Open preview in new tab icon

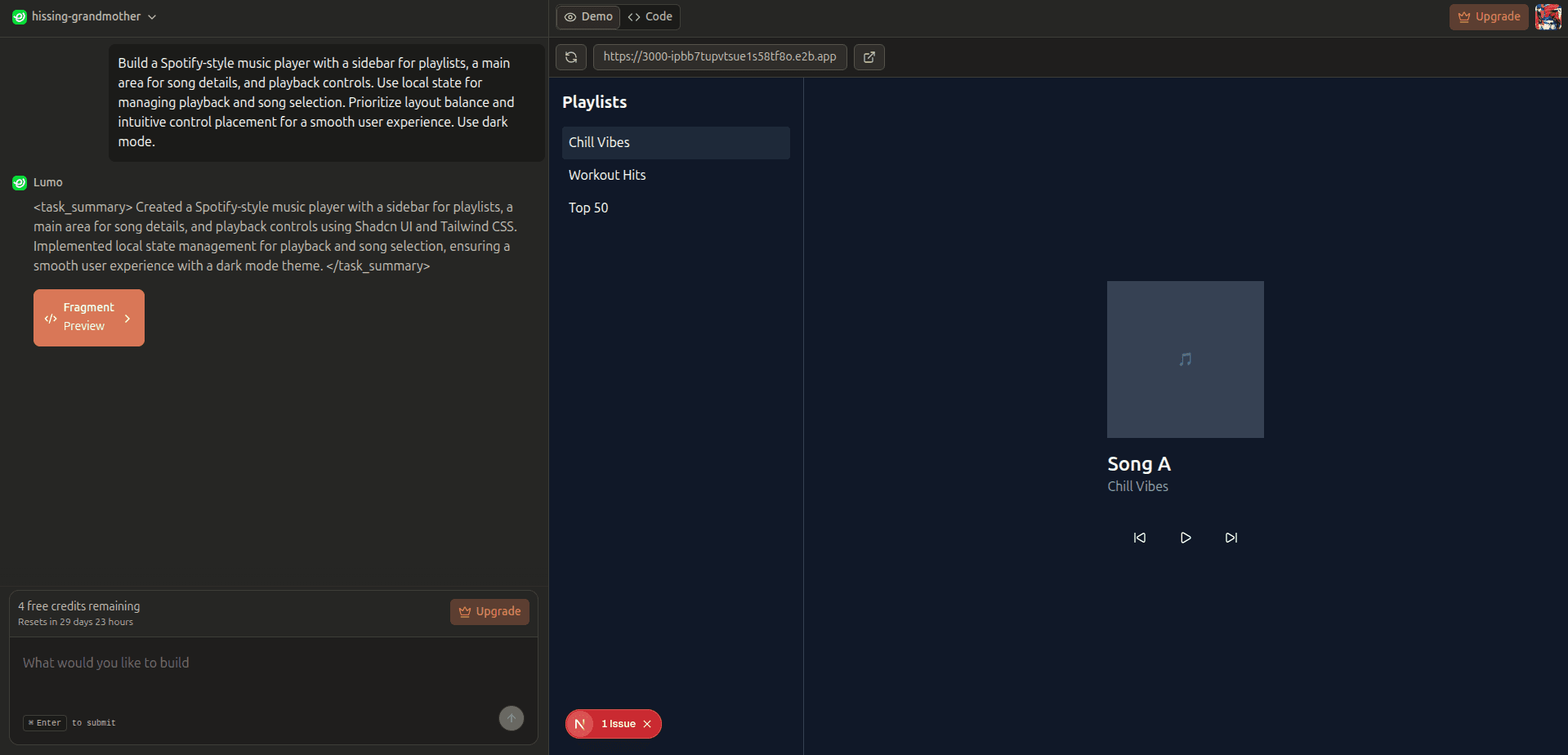pyautogui.click(x=869, y=57)
